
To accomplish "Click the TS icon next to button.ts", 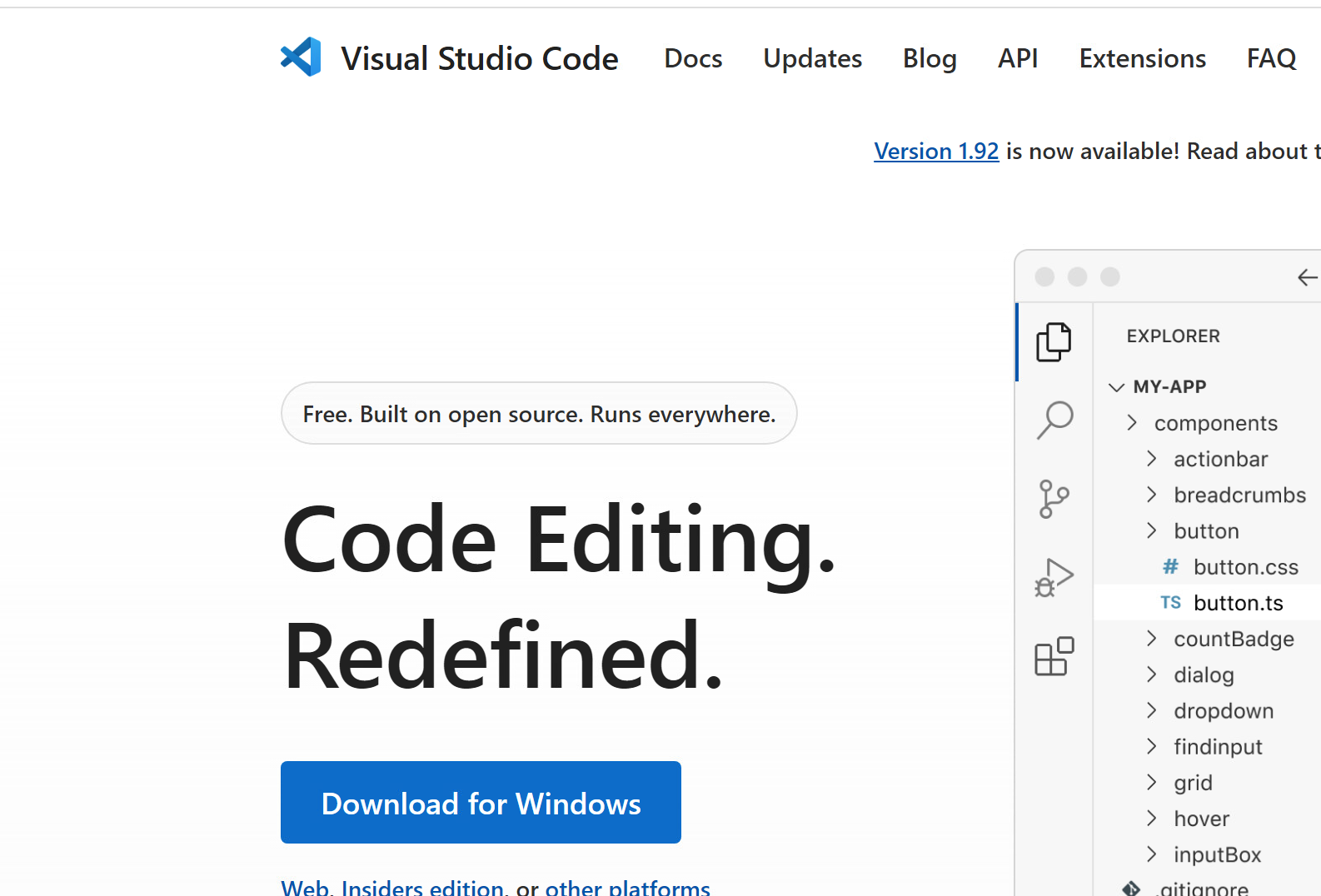I will [x=1170, y=603].
